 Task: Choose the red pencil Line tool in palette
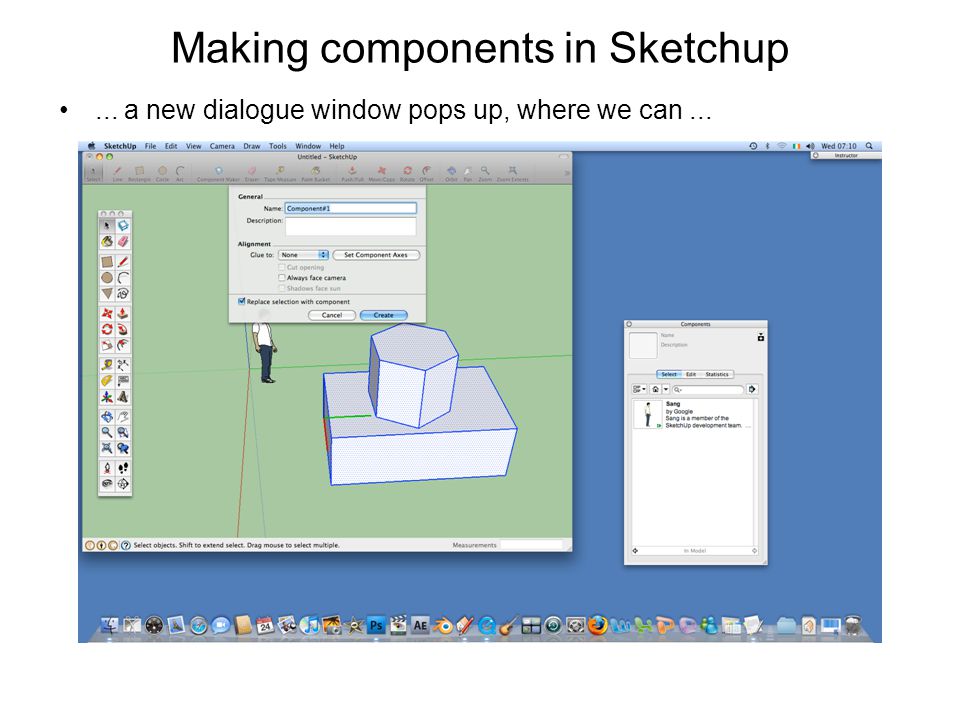pos(123,262)
